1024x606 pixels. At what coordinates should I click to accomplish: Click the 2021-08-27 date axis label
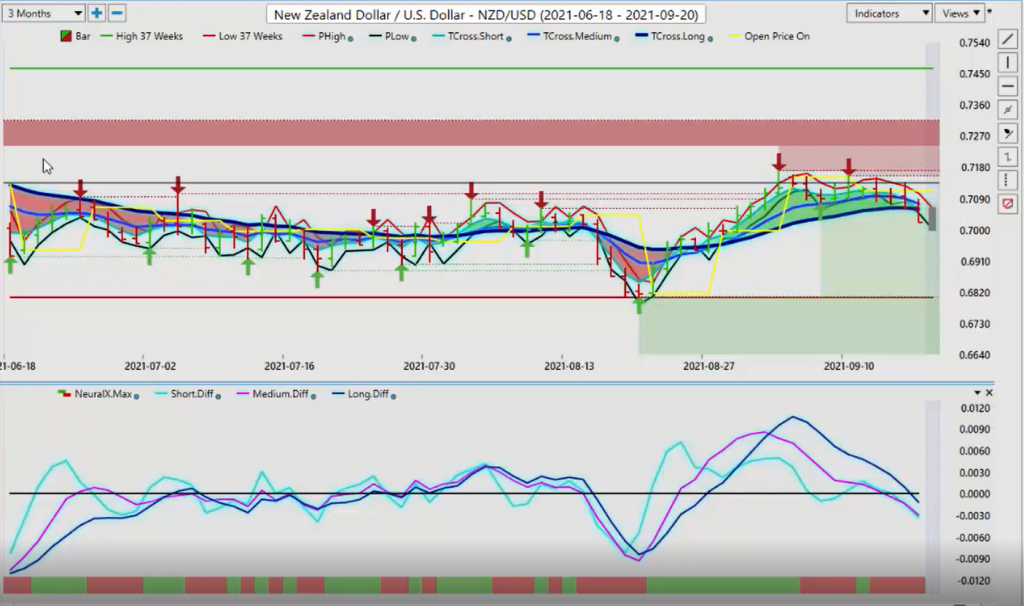tap(709, 366)
